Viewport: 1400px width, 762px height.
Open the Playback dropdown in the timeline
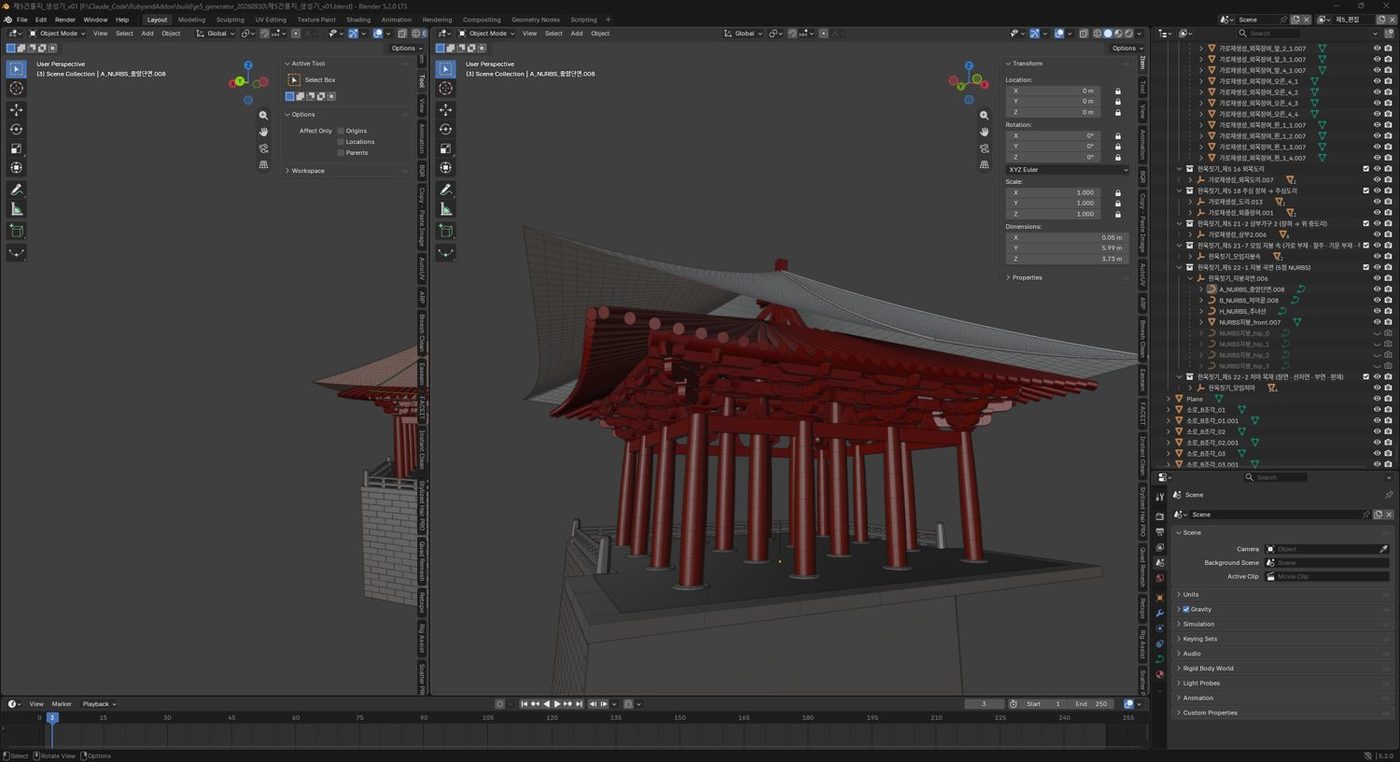coord(99,704)
